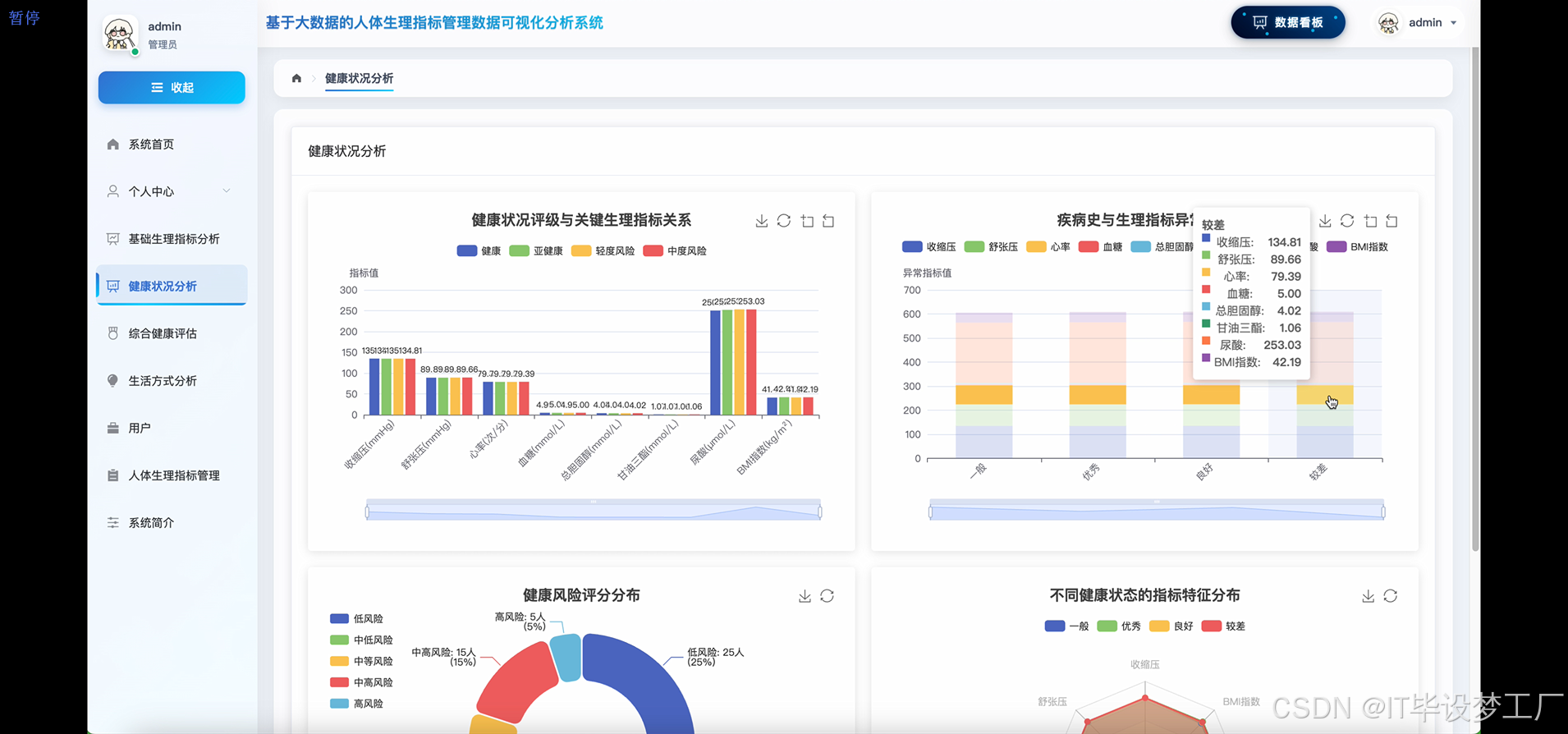
Task: Toggle 较差 series in radar chart legend
Action: [1223, 626]
